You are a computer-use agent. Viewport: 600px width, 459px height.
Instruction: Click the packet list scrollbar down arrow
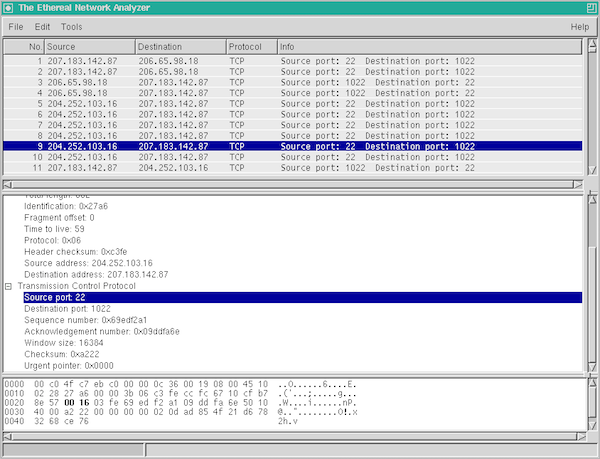592,171
